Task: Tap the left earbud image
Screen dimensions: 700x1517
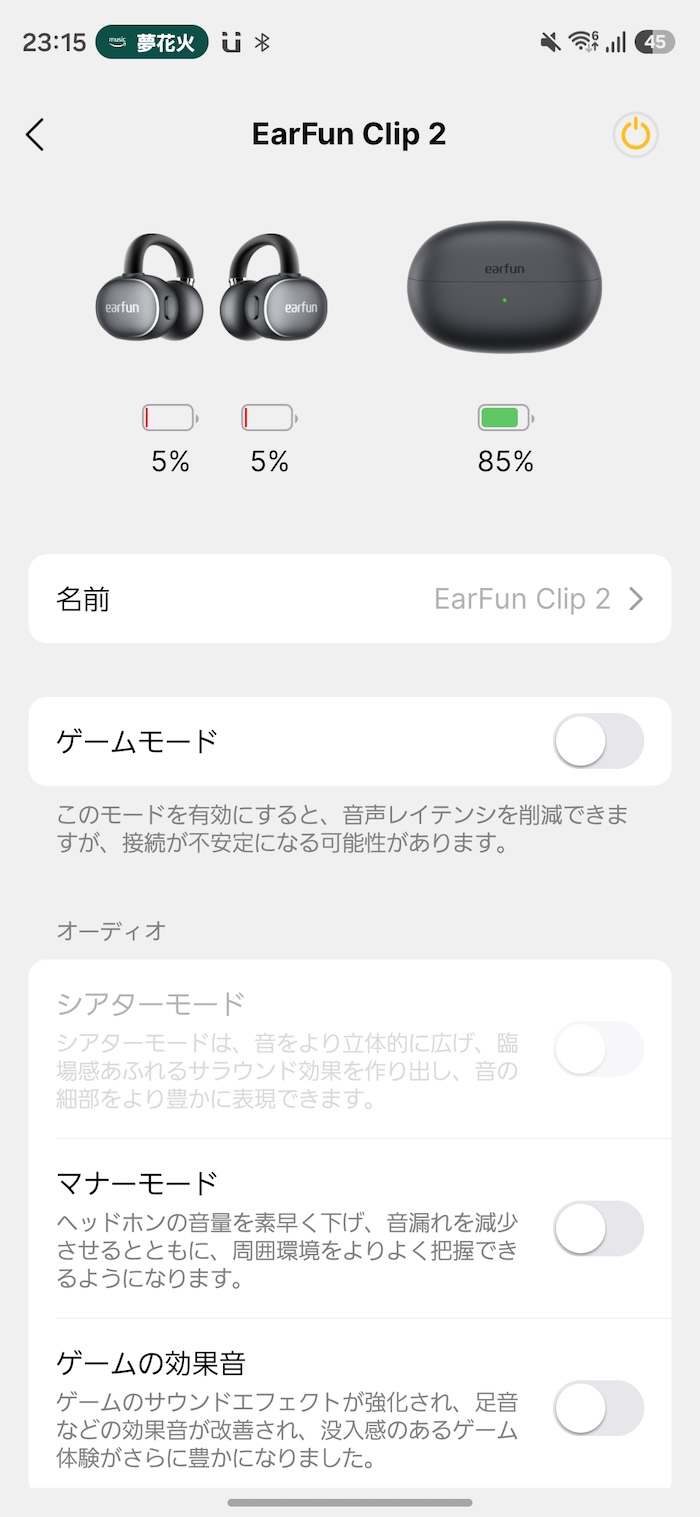Action: pyautogui.click(x=150, y=290)
